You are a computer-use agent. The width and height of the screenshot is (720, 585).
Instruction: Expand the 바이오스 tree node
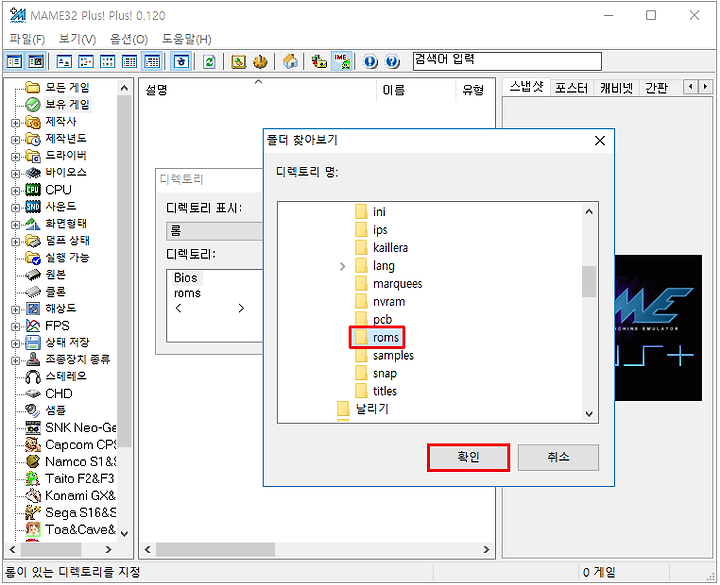tap(15, 174)
